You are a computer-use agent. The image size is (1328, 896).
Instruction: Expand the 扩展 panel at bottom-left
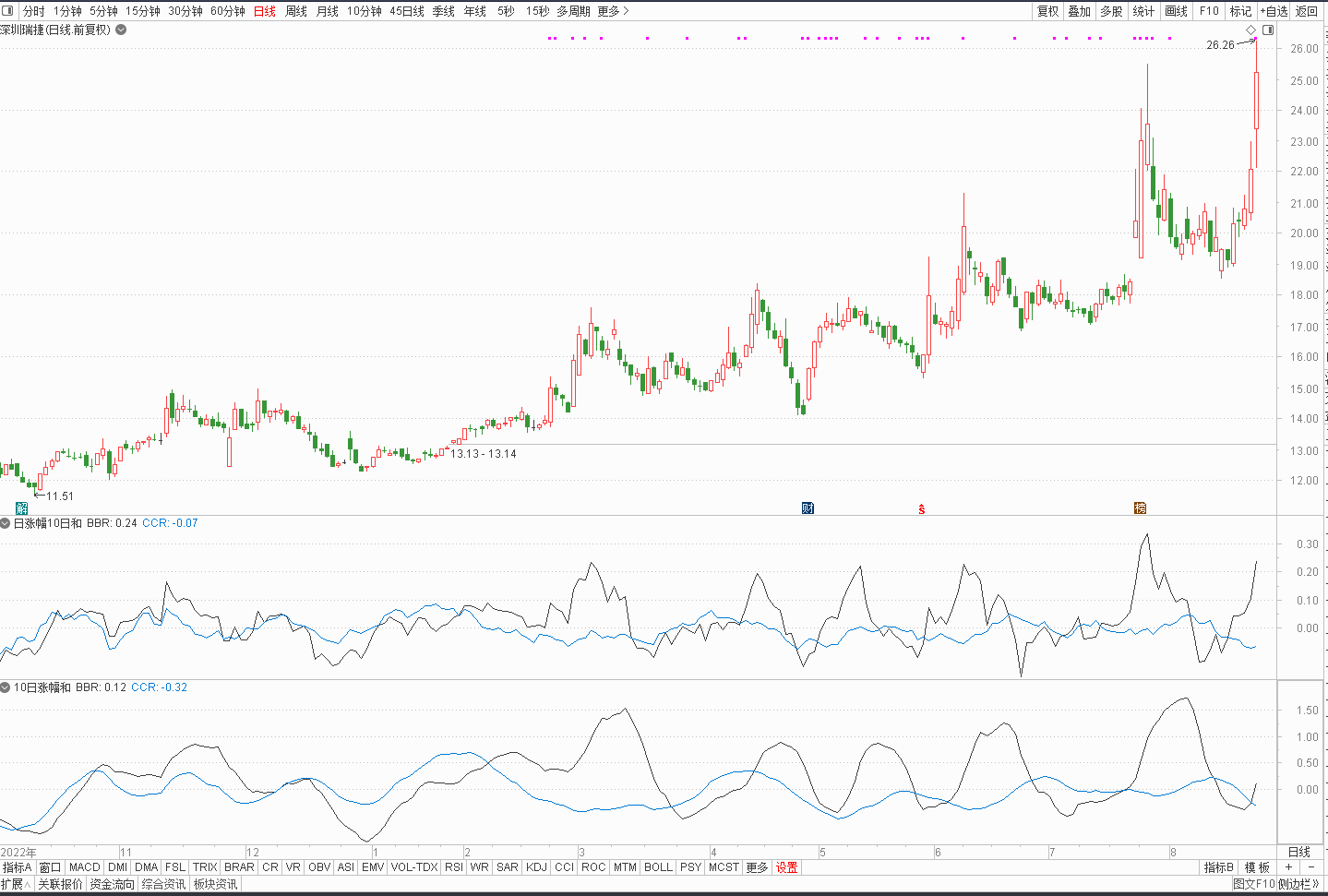[17, 884]
